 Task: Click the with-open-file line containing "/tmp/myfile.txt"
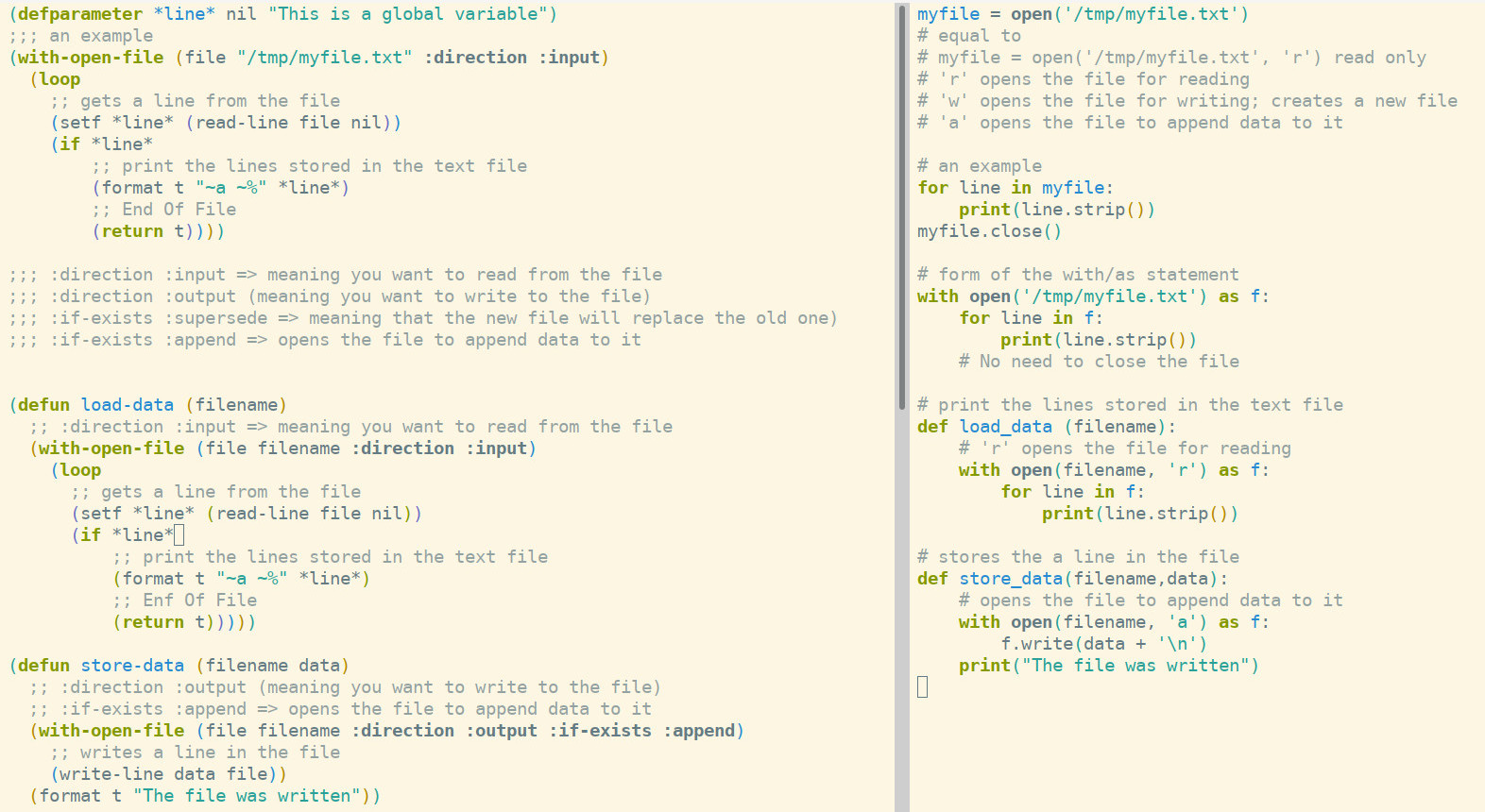309,58
